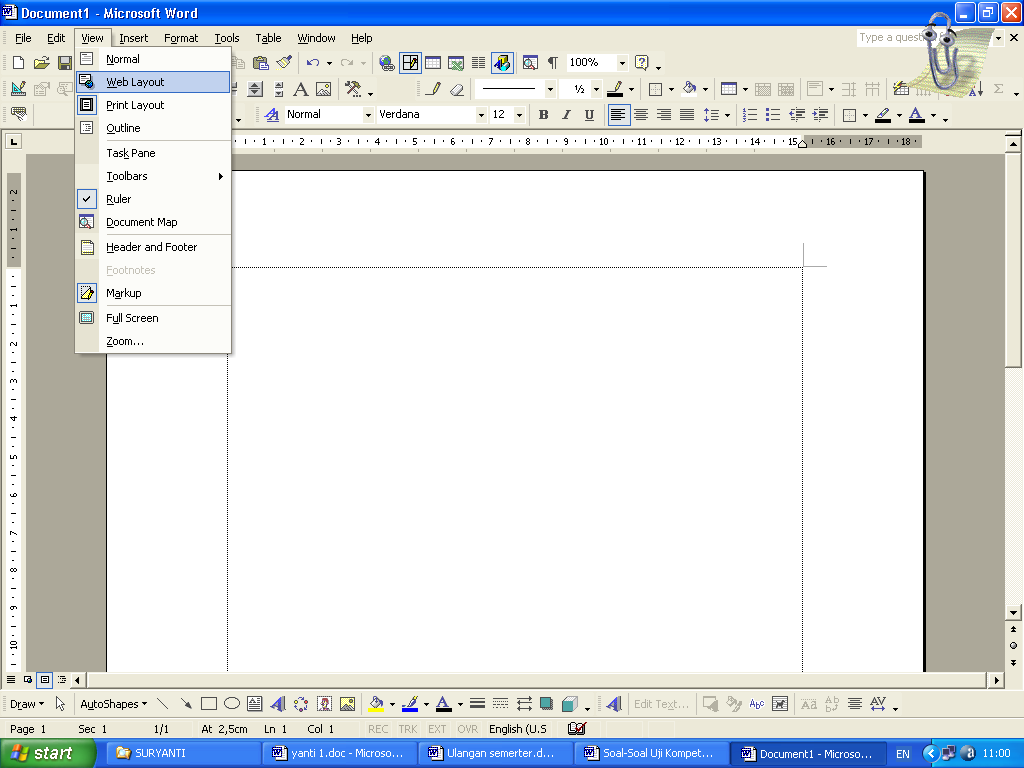The width and height of the screenshot is (1024, 768).
Task: Select Print Layout menu entry
Action: [153, 105]
